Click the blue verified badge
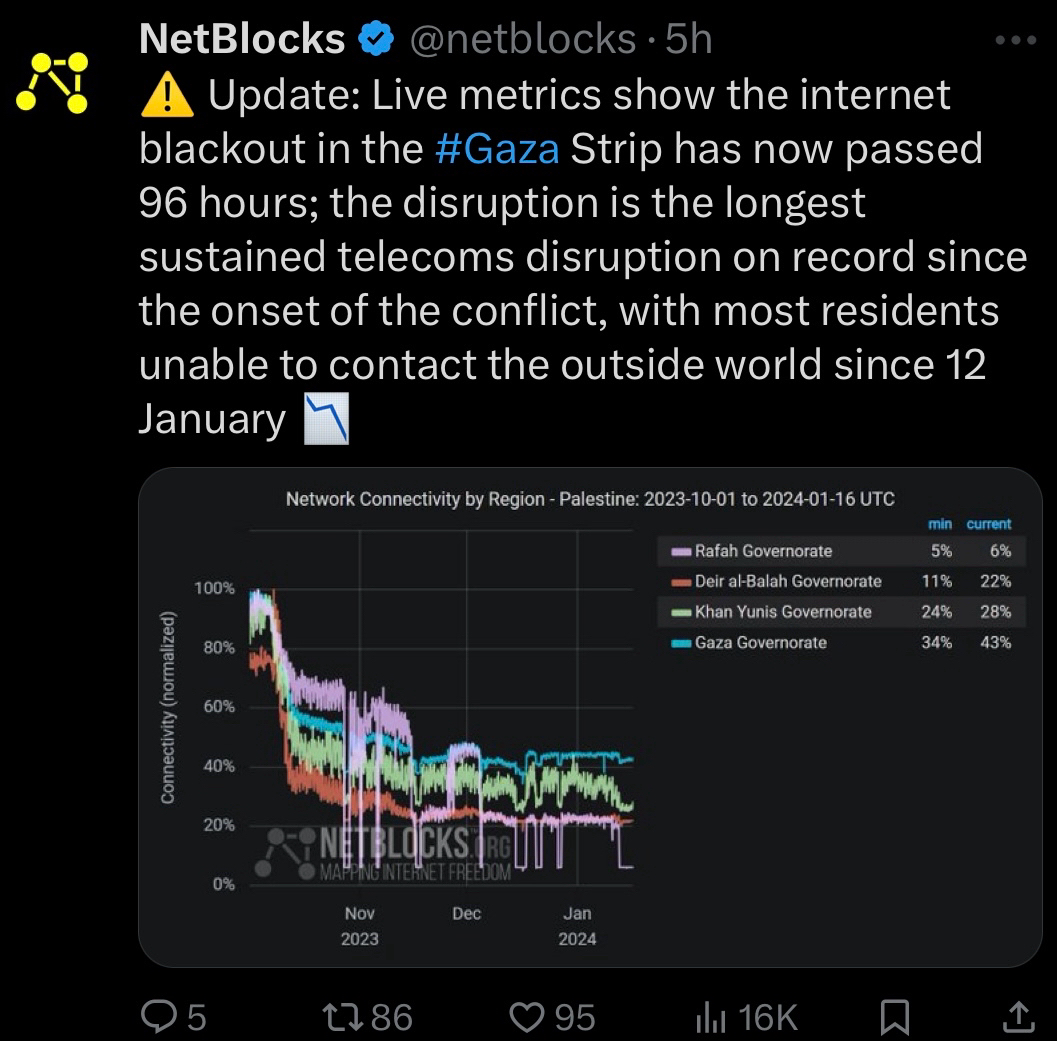The image size is (1057, 1041). click(x=376, y=40)
